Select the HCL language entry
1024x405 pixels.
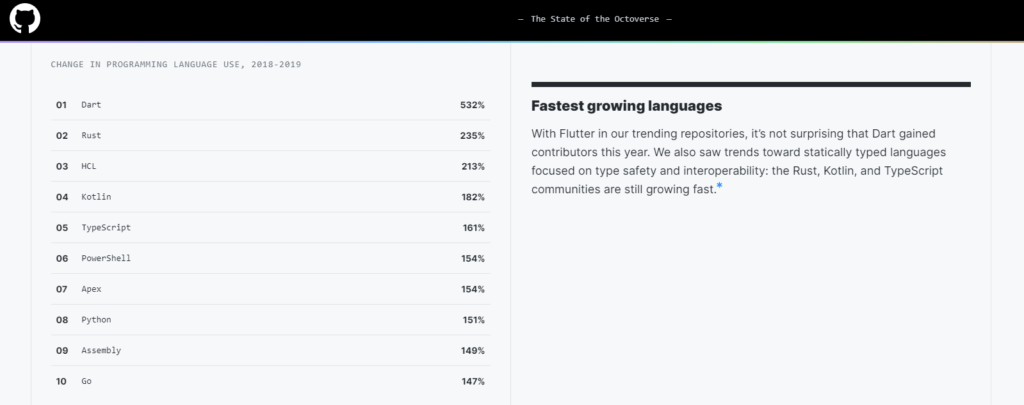[88, 166]
